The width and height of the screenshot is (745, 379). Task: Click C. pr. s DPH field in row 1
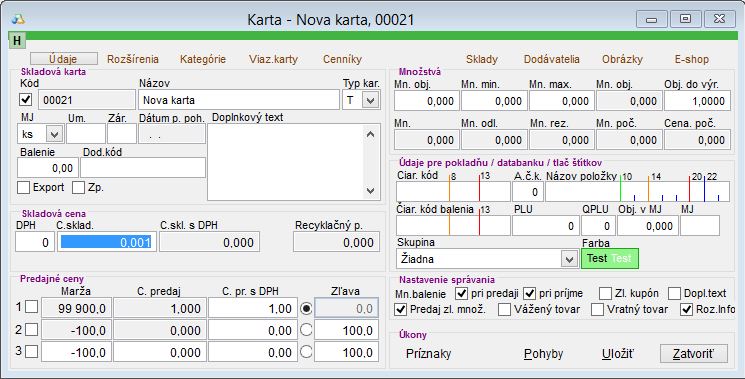pyautogui.click(x=253, y=308)
